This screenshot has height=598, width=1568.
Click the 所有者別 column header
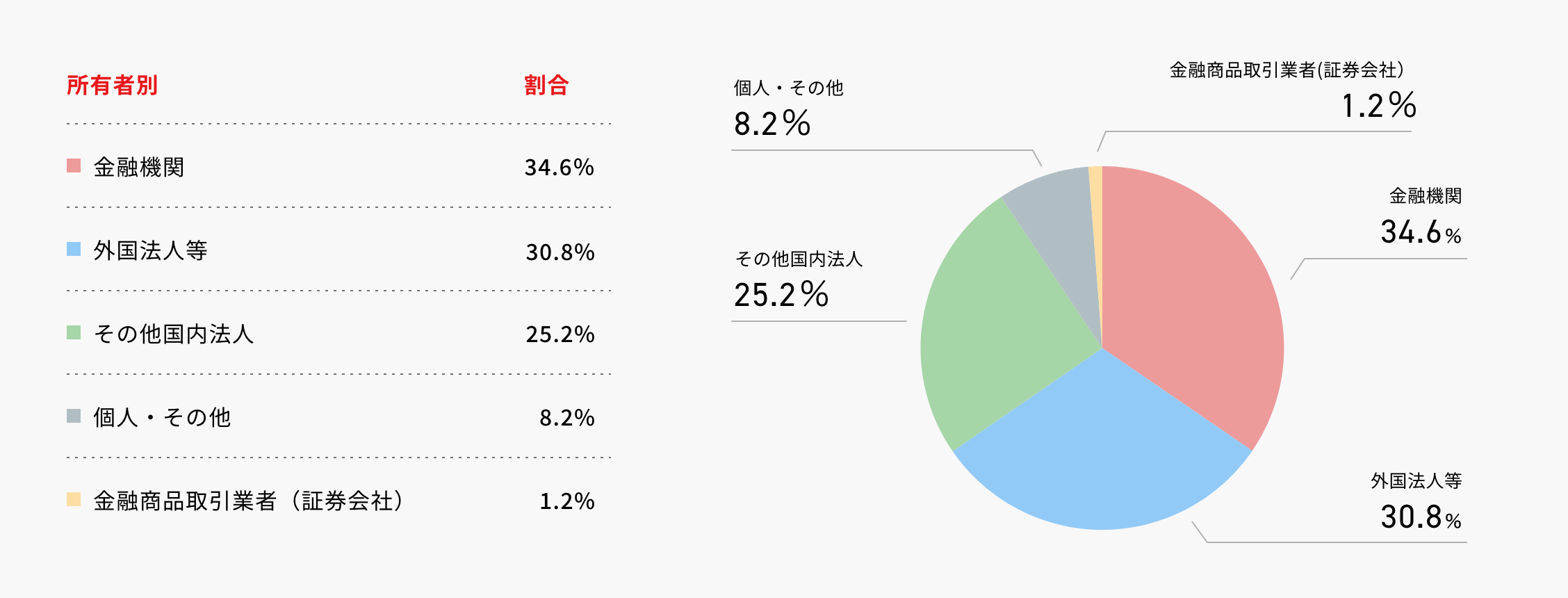[112, 86]
